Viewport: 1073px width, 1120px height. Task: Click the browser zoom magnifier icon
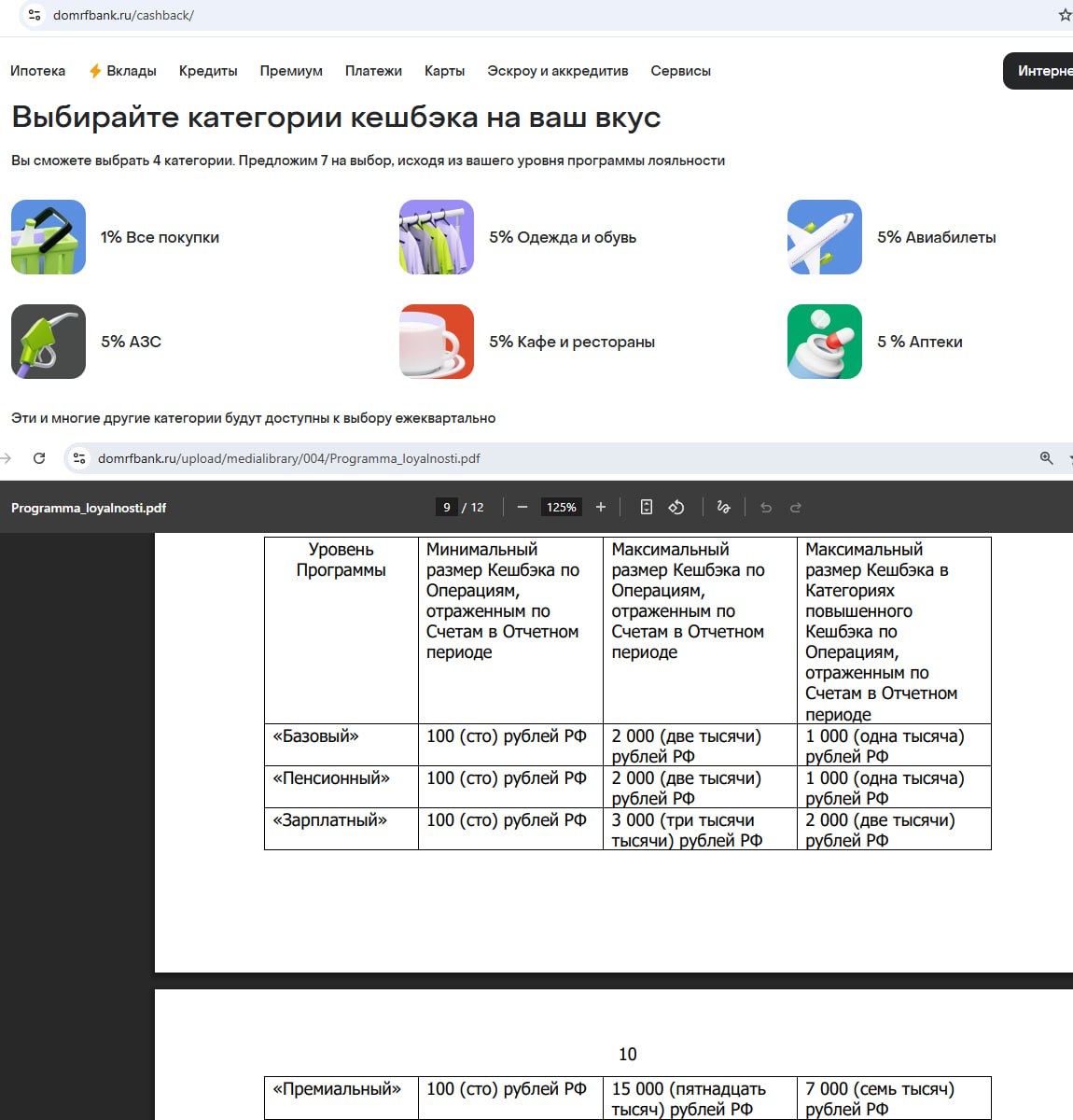[x=1046, y=458]
